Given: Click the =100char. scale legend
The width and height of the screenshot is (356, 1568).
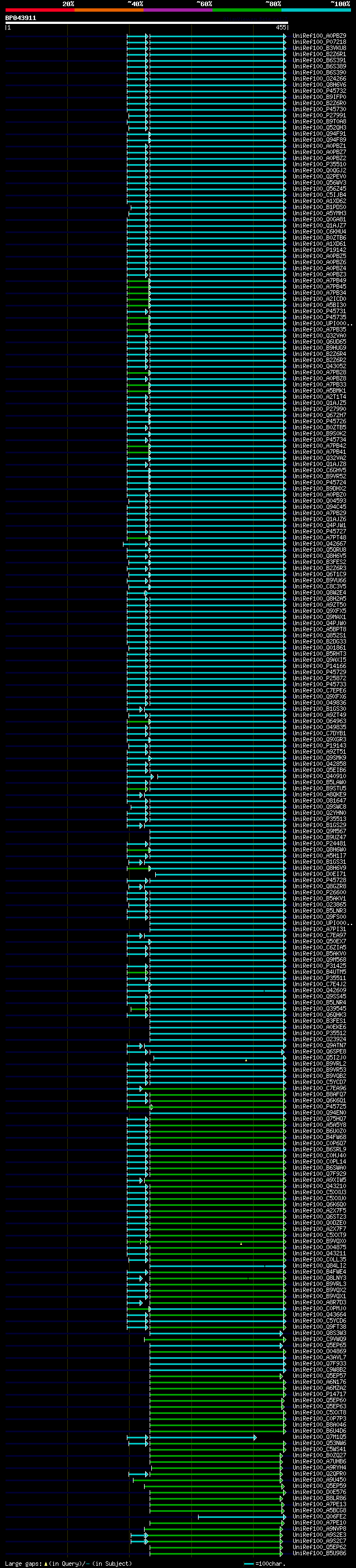Looking at the screenshot, I should point(264,1563).
